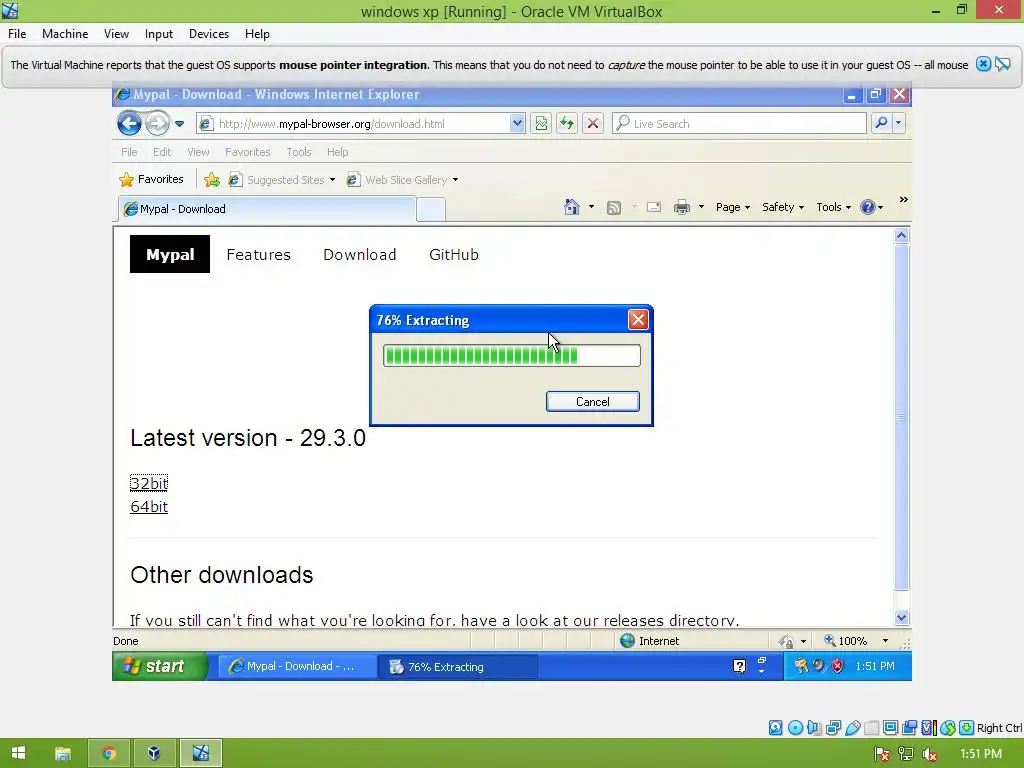Open File Explorer on the host taskbar
This screenshot has width=1024, height=768.
click(x=63, y=753)
